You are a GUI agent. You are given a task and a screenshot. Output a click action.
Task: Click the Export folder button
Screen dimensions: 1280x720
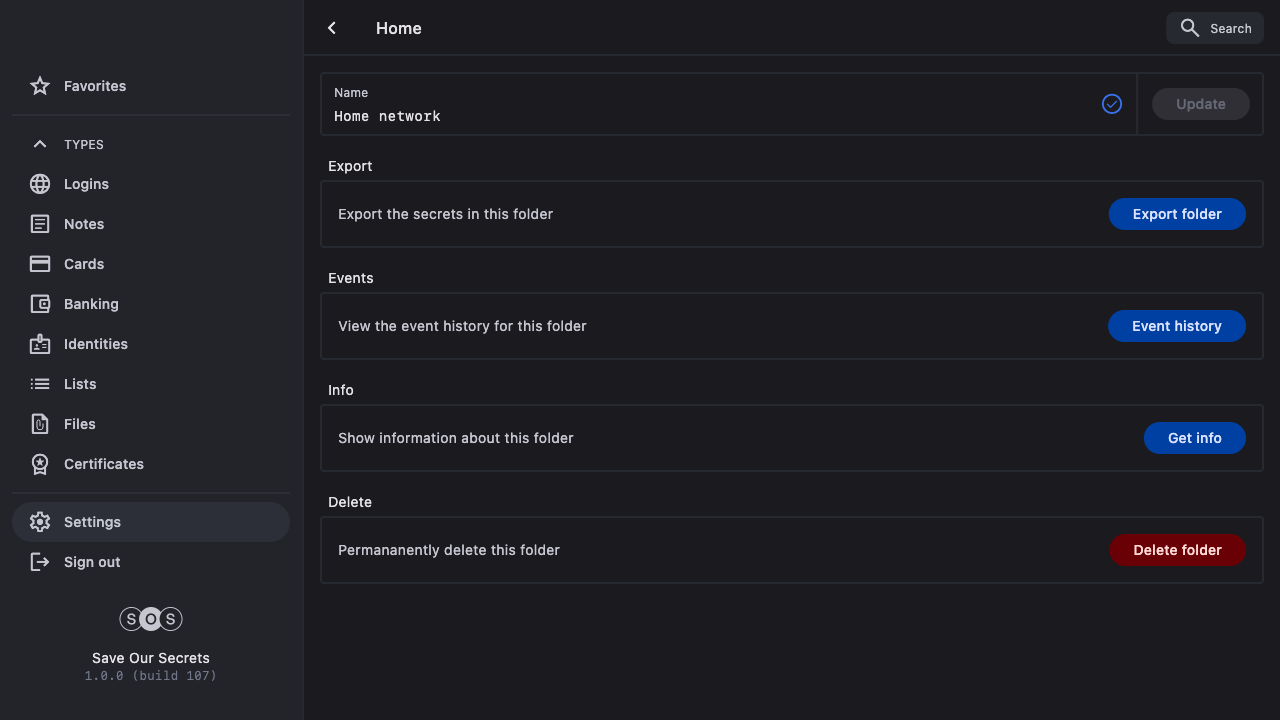pyautogui.click(x=1177, y=214)
